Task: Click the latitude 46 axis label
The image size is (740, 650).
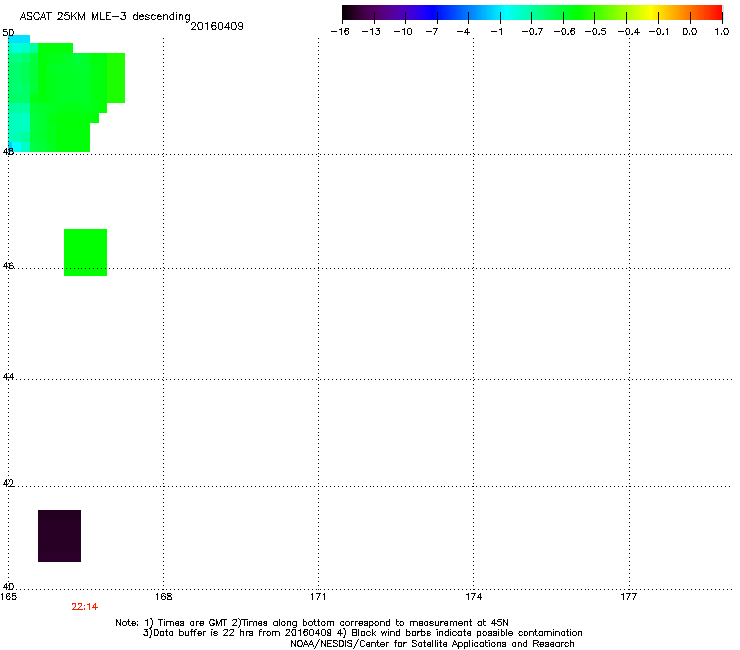Action: tap(8, 266)
